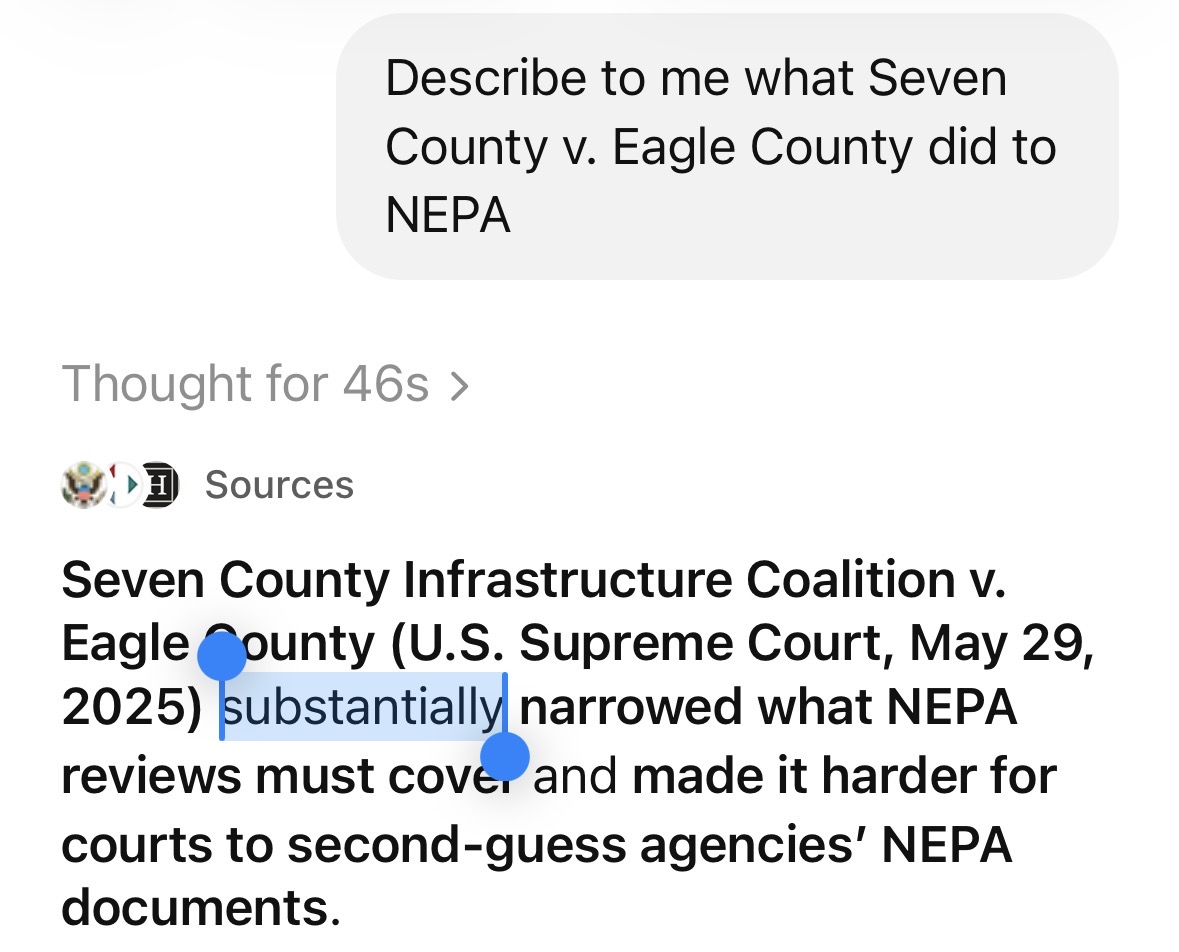Viewport: 1179px width, 952px height.
Task: Tap the selection end handle after "substantially"
Action: tap(505, 755)
